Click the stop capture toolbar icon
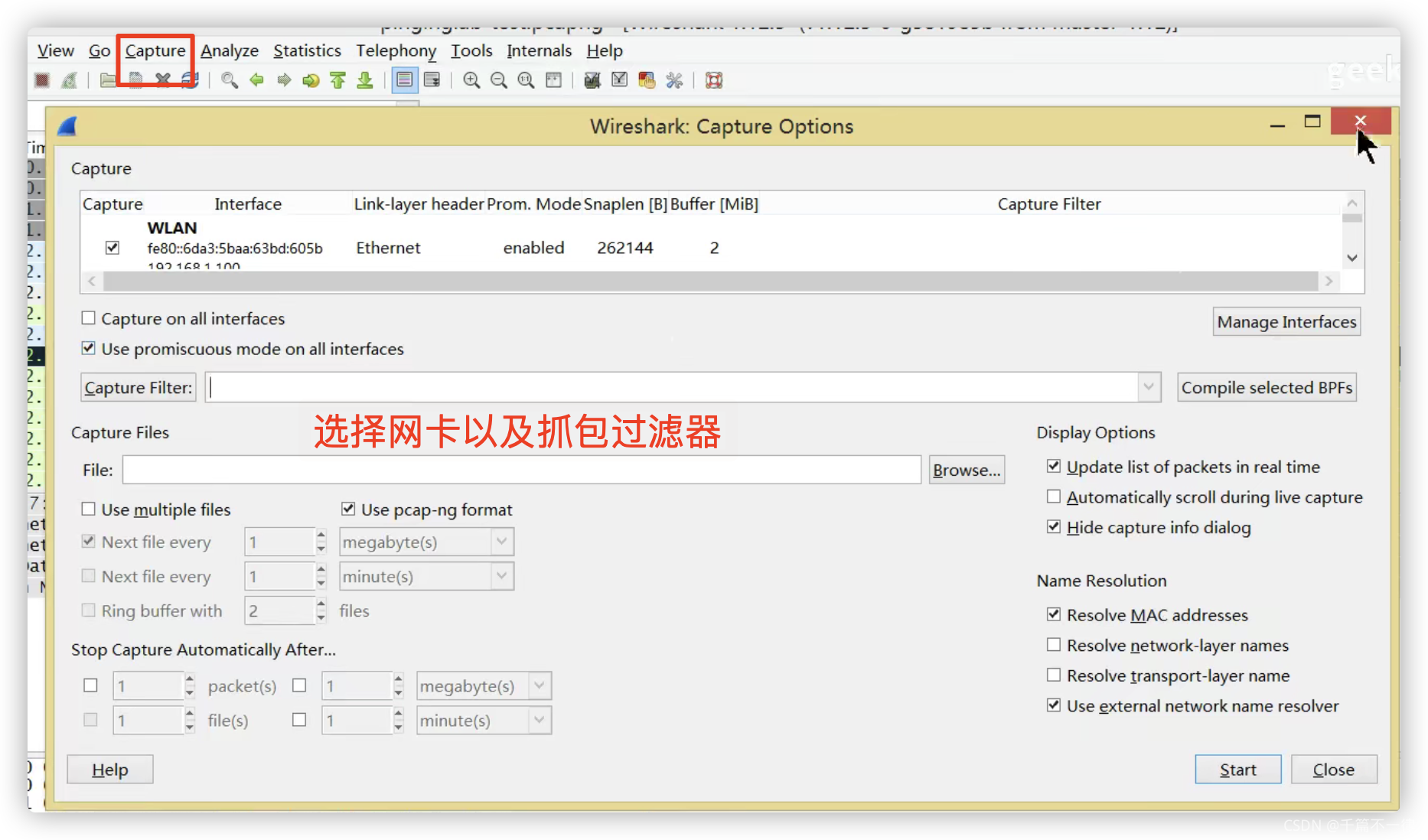Screen dimensions: 1428x840 pos(42,80)
